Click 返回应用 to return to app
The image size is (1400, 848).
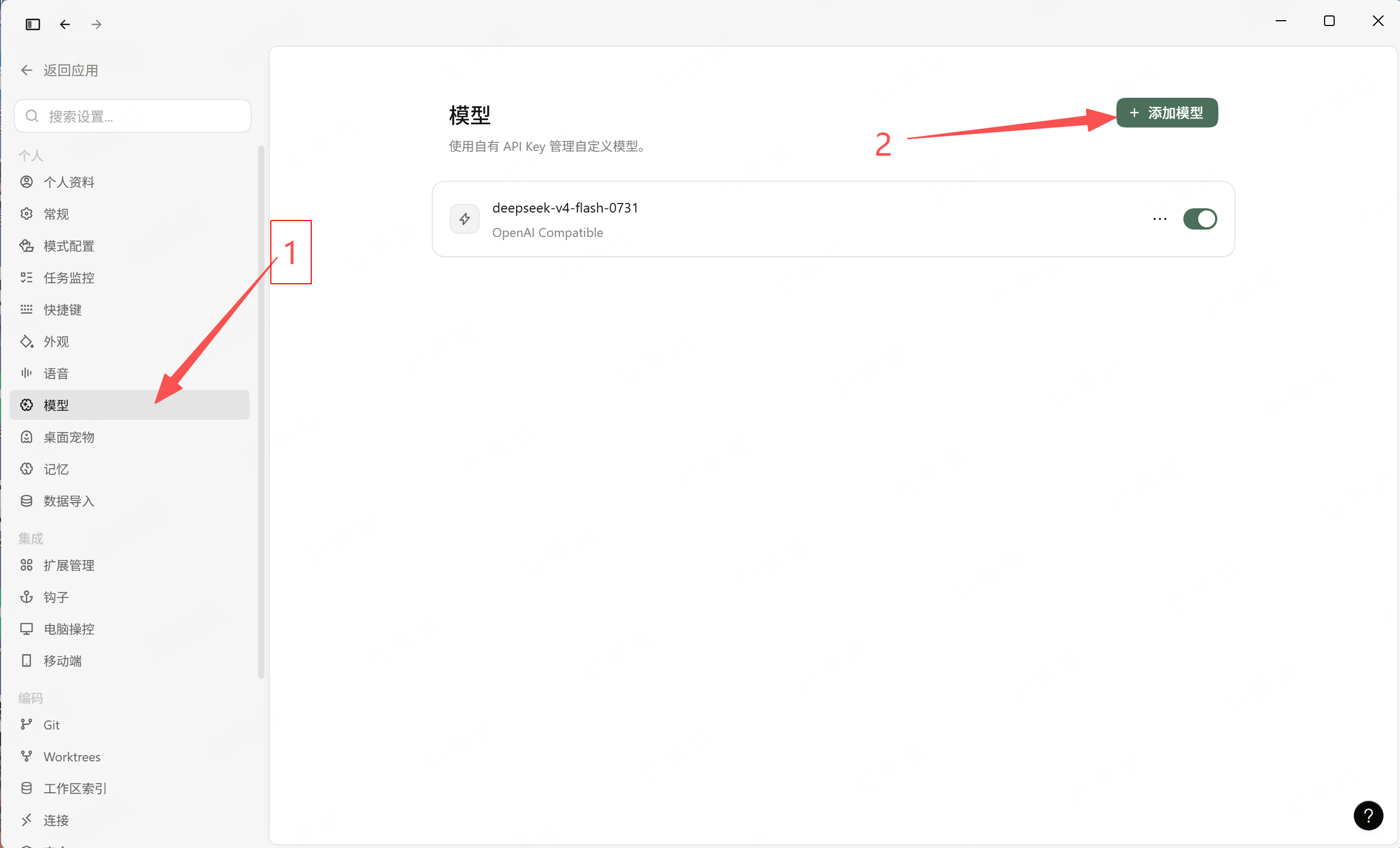(x=59, y=71)
